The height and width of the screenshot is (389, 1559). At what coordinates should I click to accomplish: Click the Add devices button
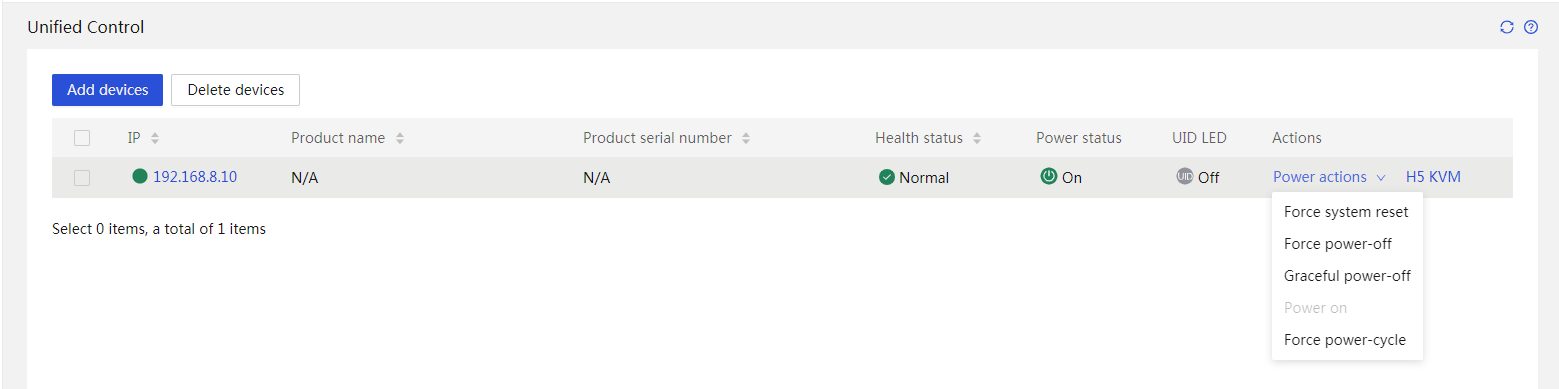(107, 90)
